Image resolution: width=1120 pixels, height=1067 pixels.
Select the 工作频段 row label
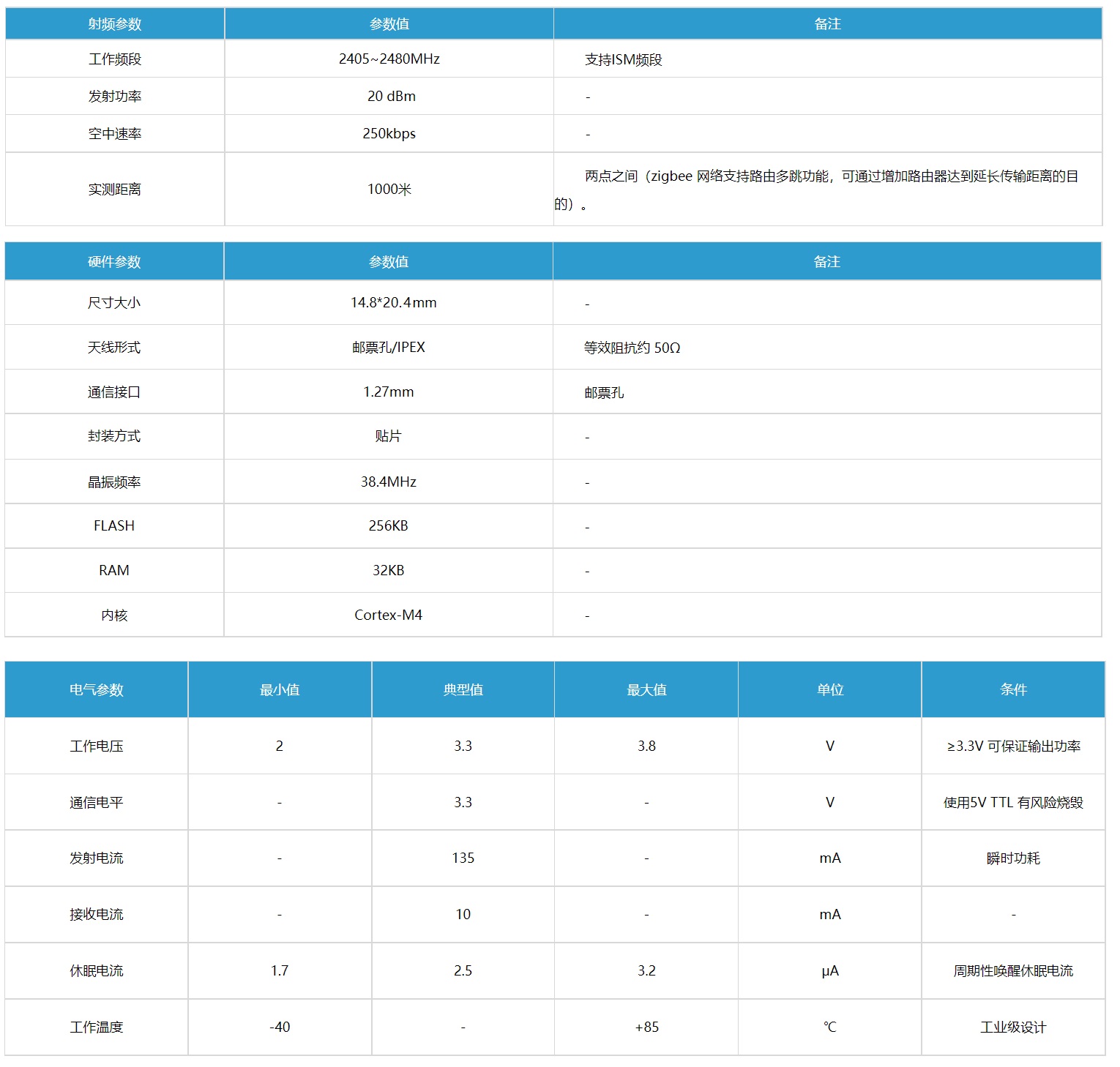[x=115, y=59]
